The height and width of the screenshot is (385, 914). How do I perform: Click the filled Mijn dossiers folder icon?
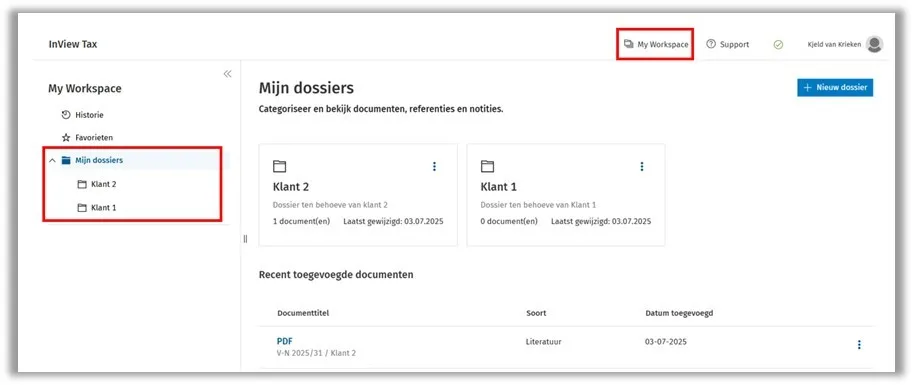[66, 160]
